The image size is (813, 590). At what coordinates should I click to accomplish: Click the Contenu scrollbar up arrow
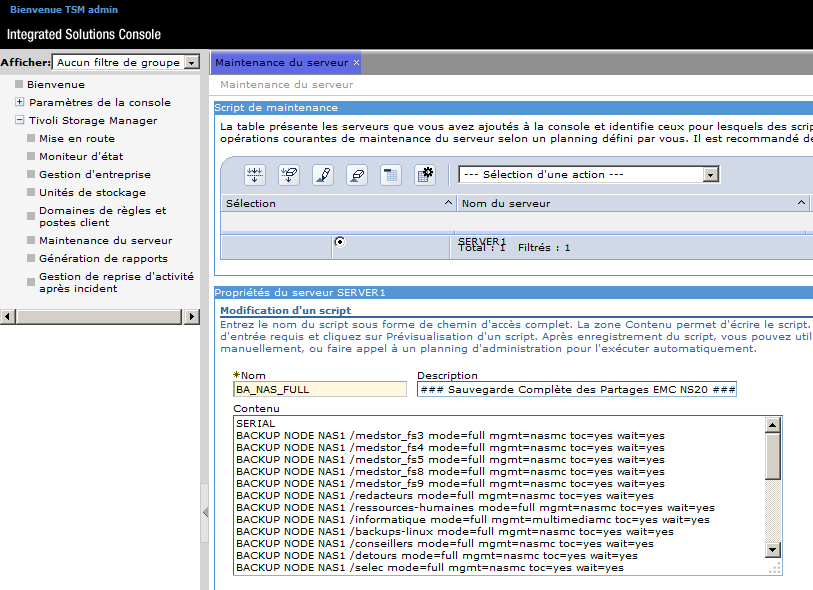(x=773, y=425)
